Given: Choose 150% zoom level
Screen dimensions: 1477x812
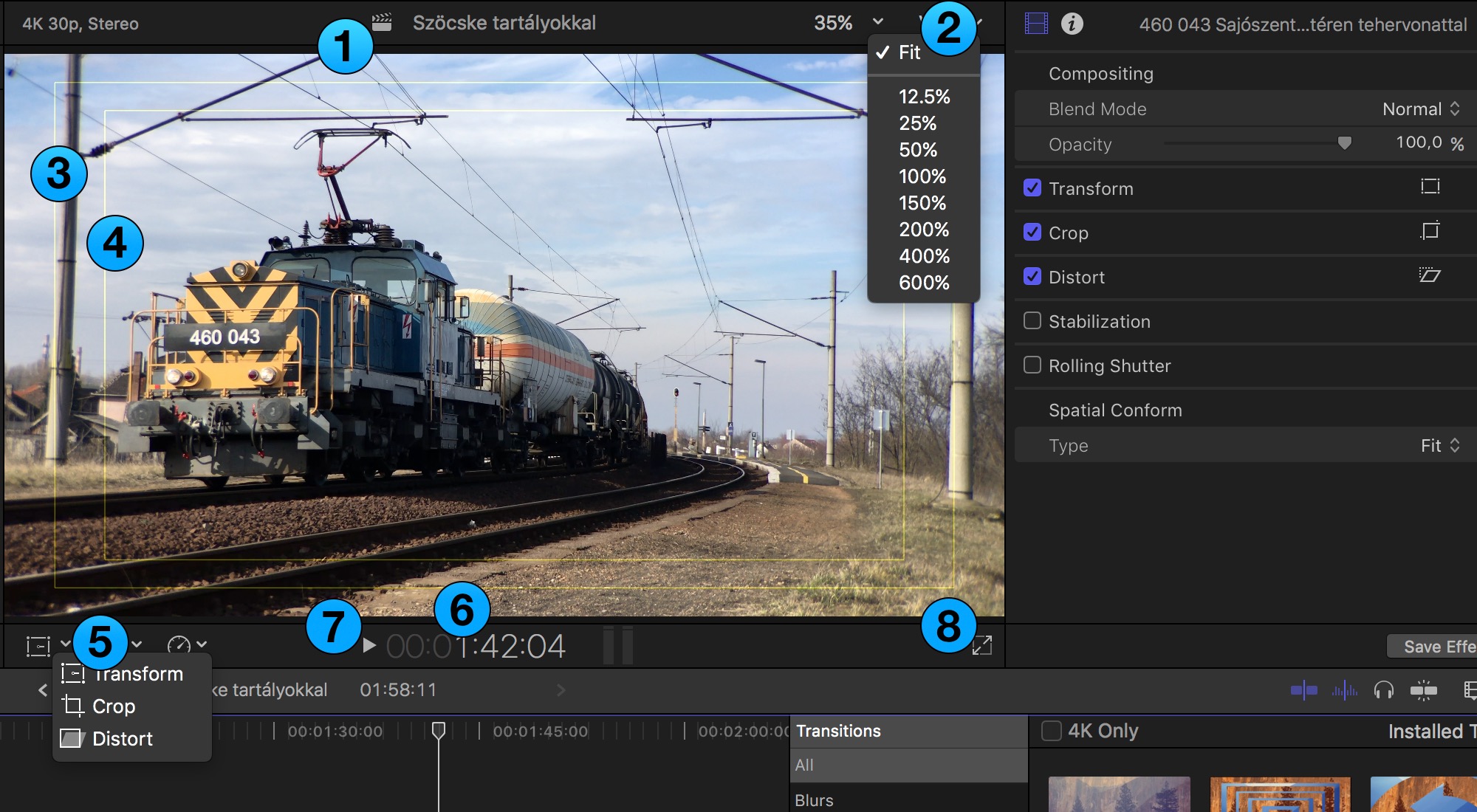Looking at the screenshot, I should coord(923,203).
